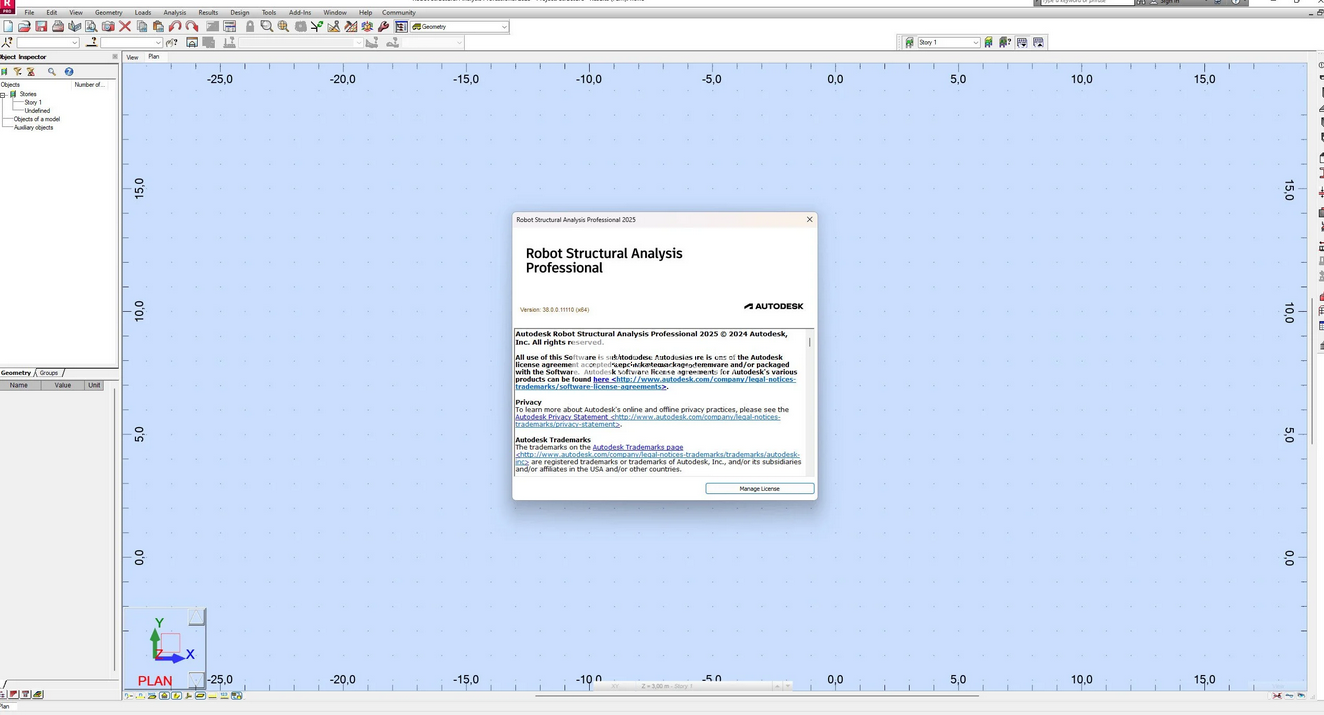Select Objects of a model tree item
Viewport: 1324px width, 715px height.
36,119
